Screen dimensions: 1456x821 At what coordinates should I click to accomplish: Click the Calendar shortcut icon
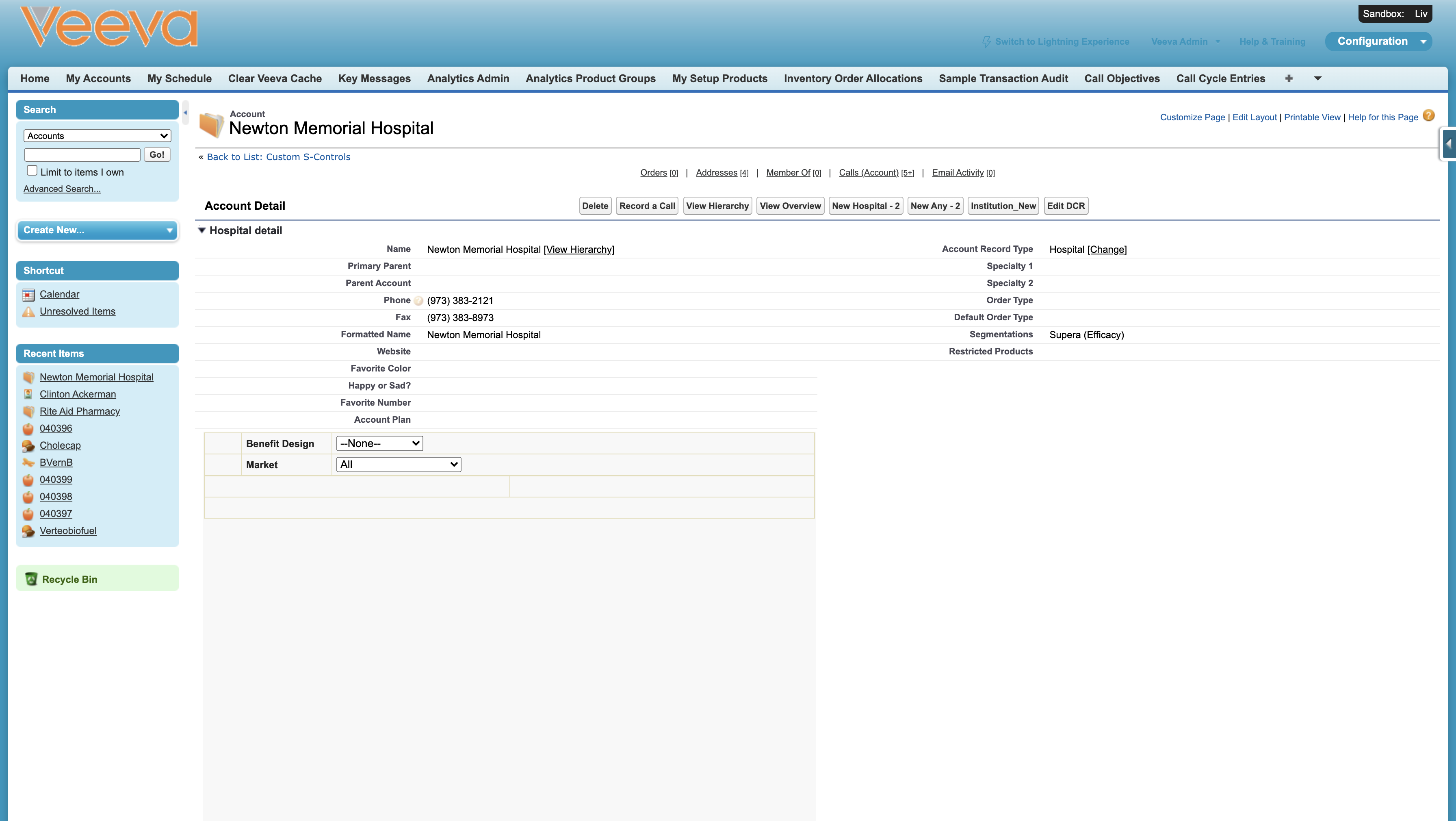pyautogui.click(x=28, y=295)
